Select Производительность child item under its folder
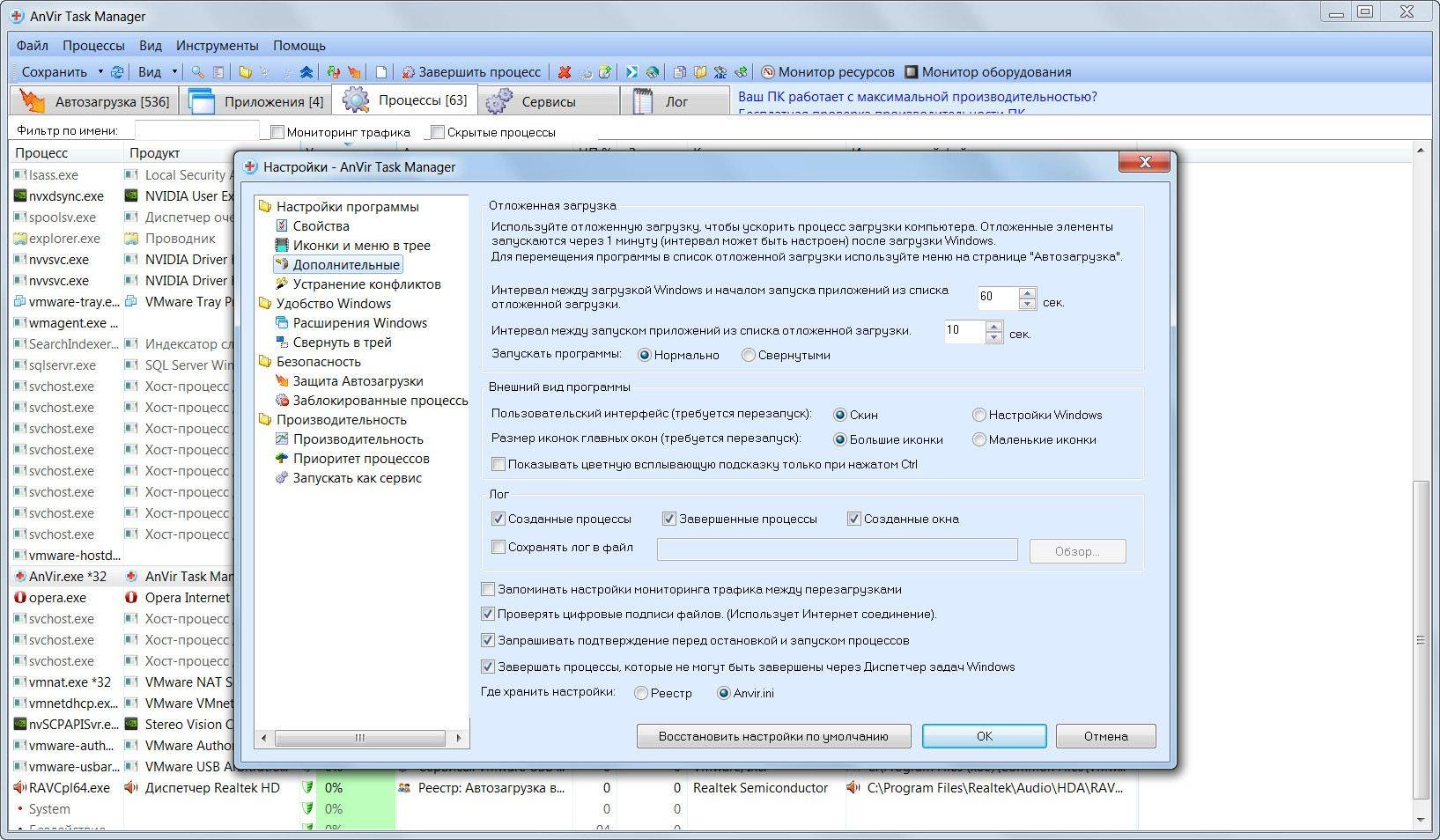 349,439
